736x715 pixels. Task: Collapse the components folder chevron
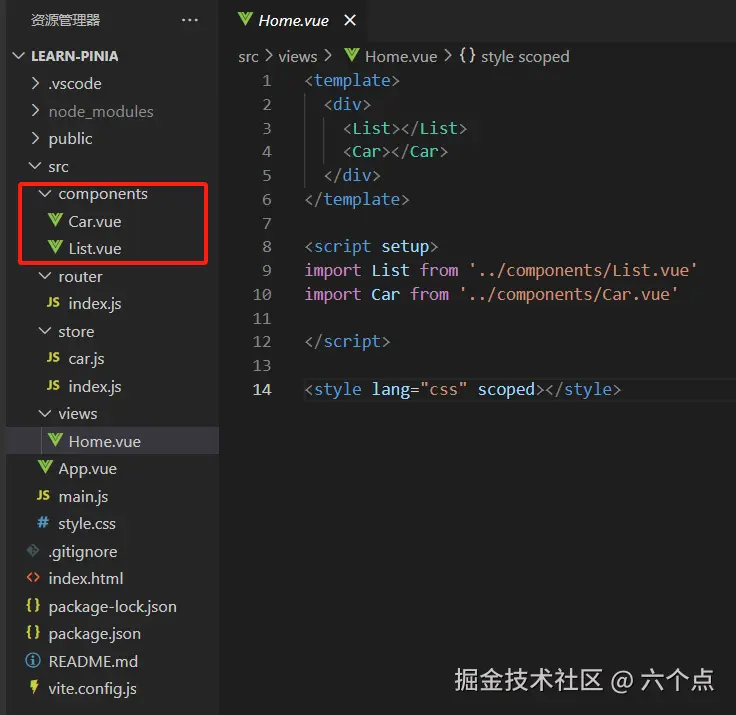[x=45, y=193]
